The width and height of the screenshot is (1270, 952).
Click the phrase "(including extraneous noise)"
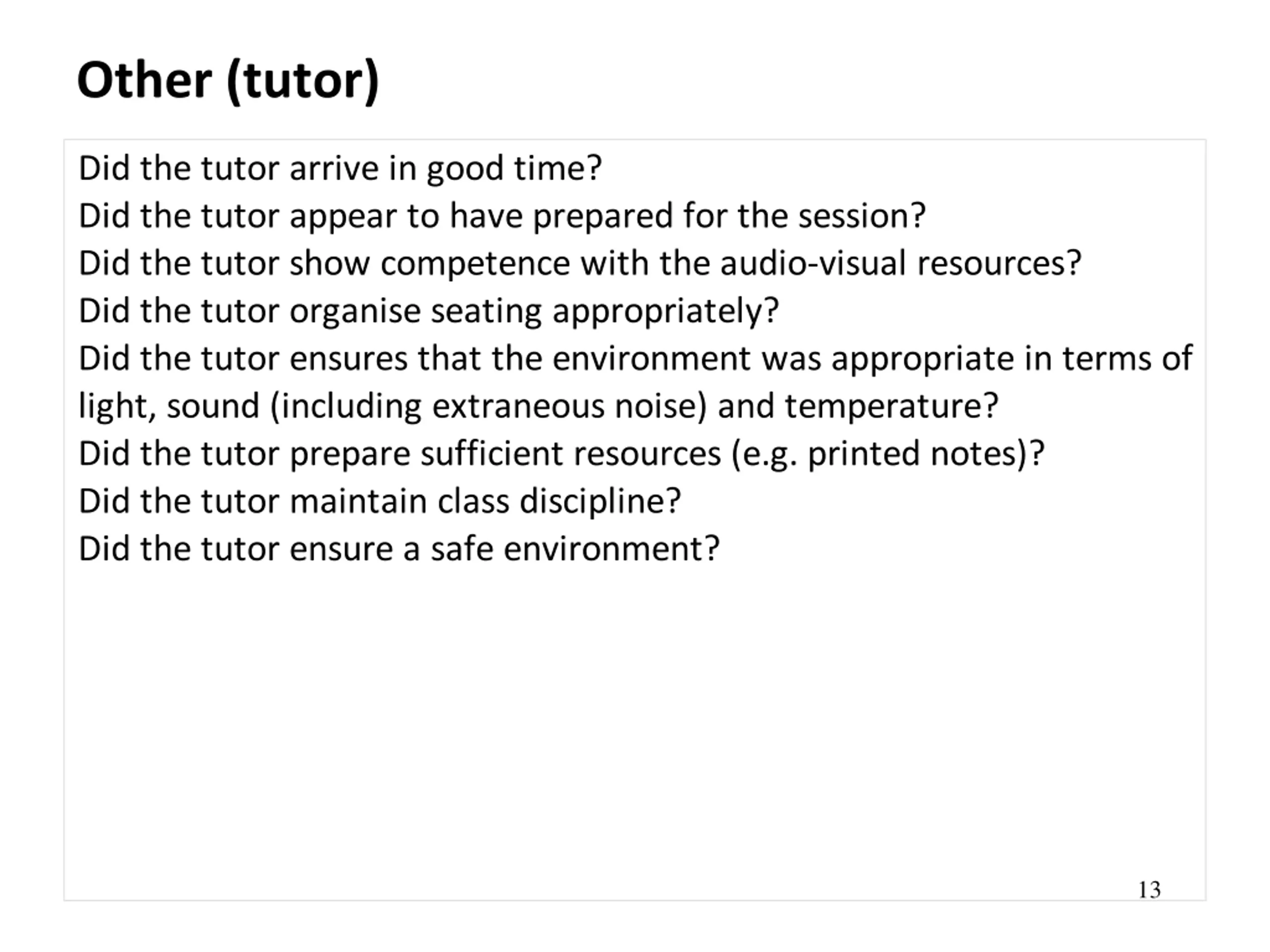tap(488, 407)
